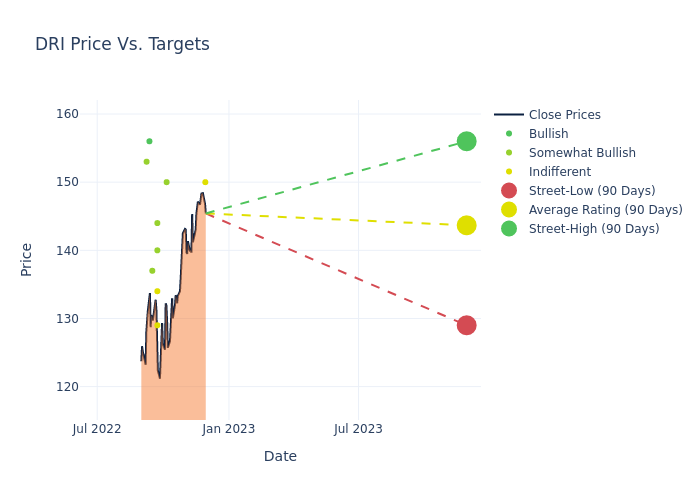Click the chart title DRI Price Vs. Targets
700x500 pixels.
pyautogui.click(x=122, y=44)
